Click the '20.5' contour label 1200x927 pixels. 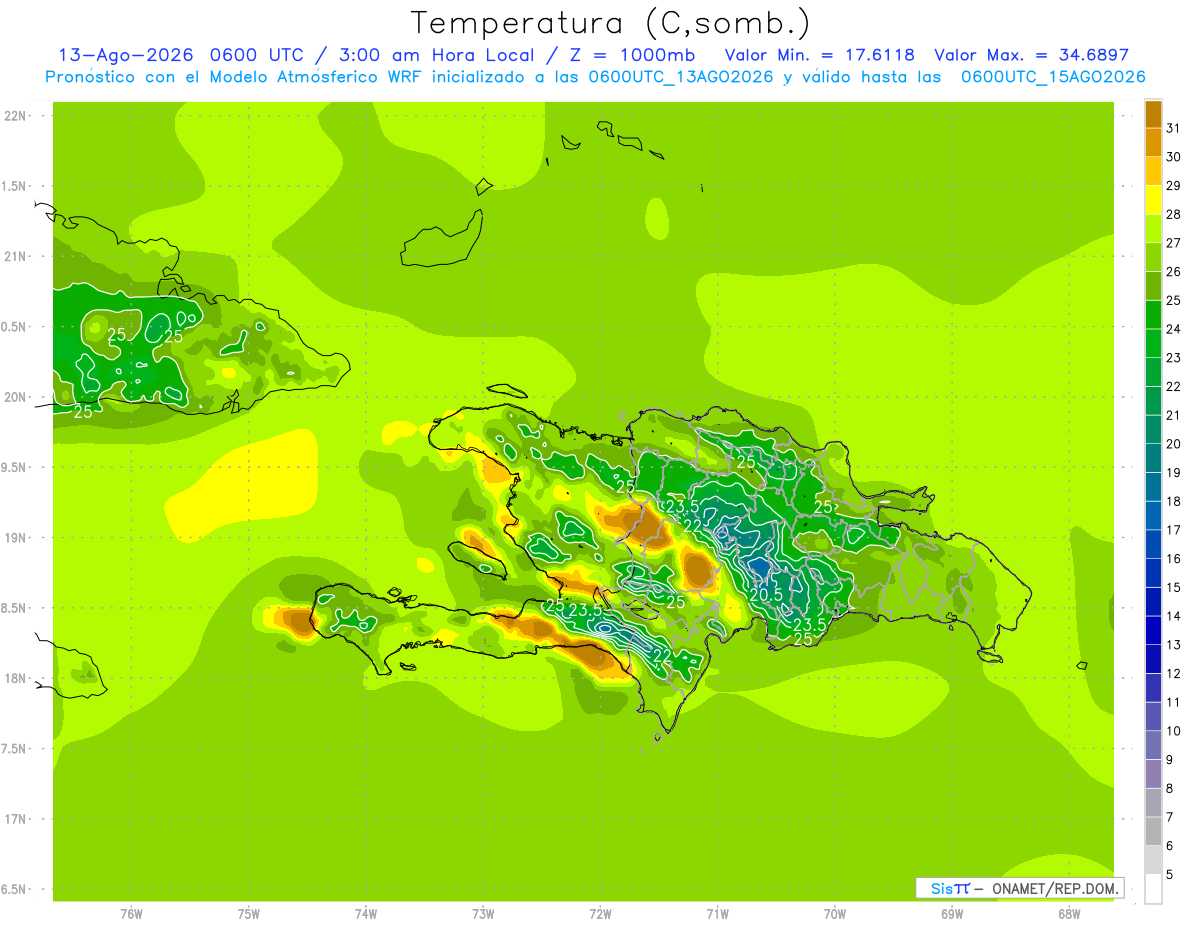coord(766,595)
